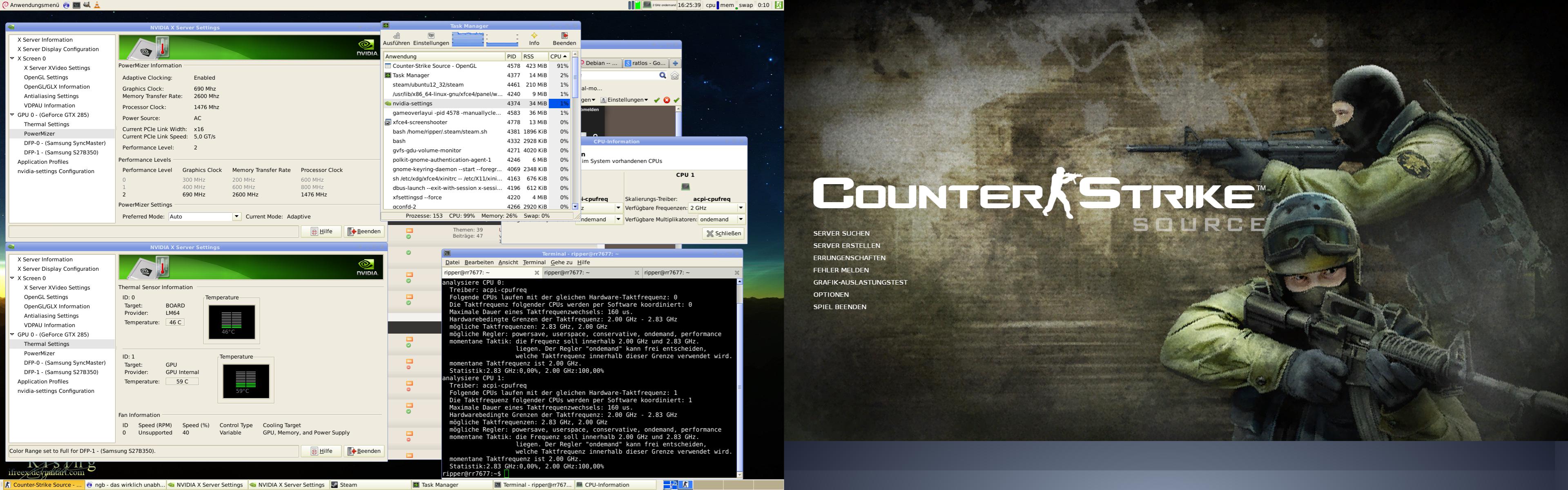Click the Info star icon in Task Manager

pos(534,36)
